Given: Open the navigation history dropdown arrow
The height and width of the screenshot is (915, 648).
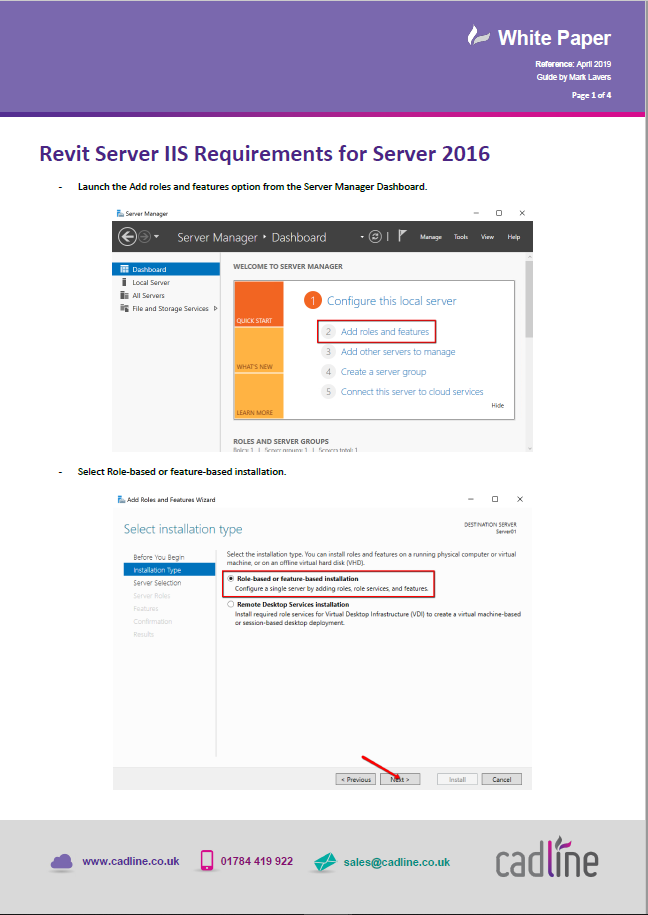Looking at the screenshot, I should (x=156, y=237).
